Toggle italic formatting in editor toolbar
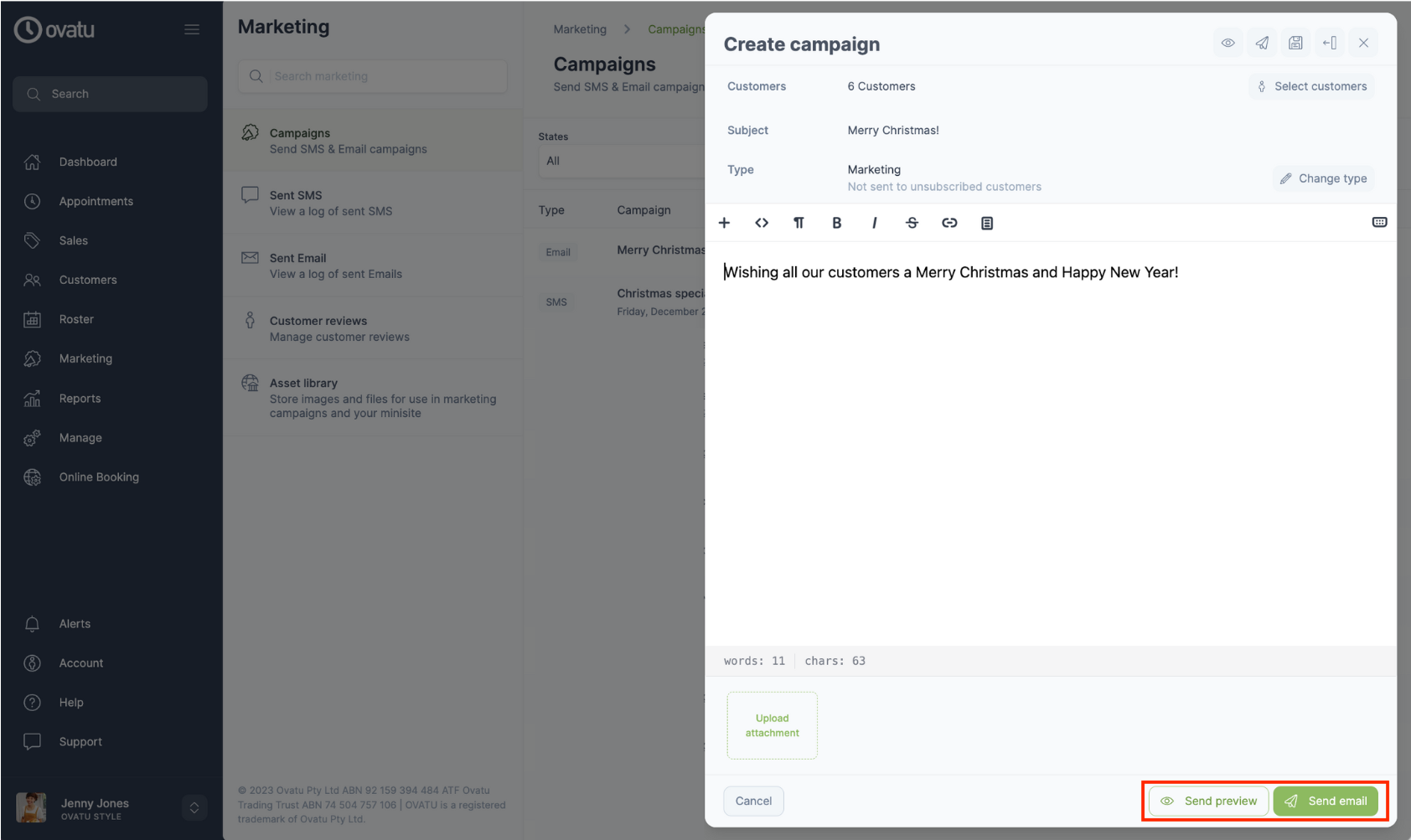The image size is (1411, 840). (874, 223)
